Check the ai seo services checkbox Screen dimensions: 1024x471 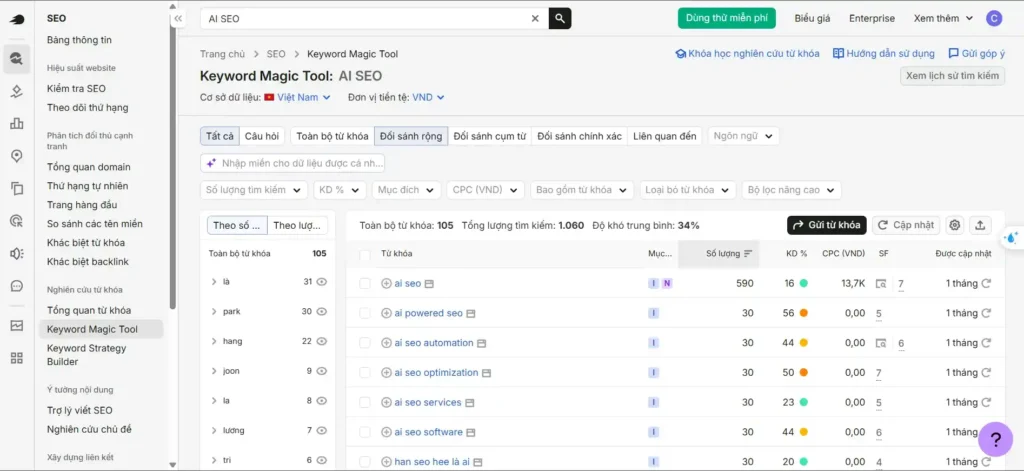coord(365,402)
